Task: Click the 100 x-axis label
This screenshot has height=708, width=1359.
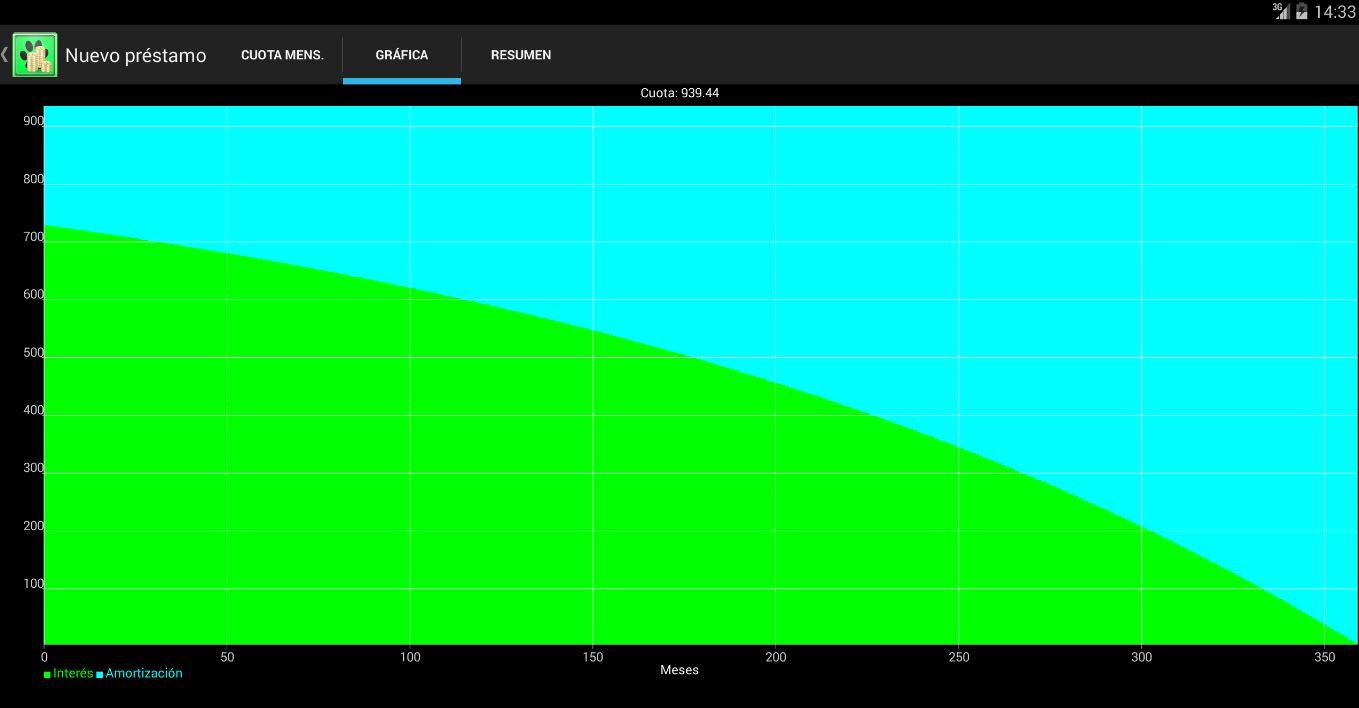Action: pyautogui.click(x=410, y=657)
